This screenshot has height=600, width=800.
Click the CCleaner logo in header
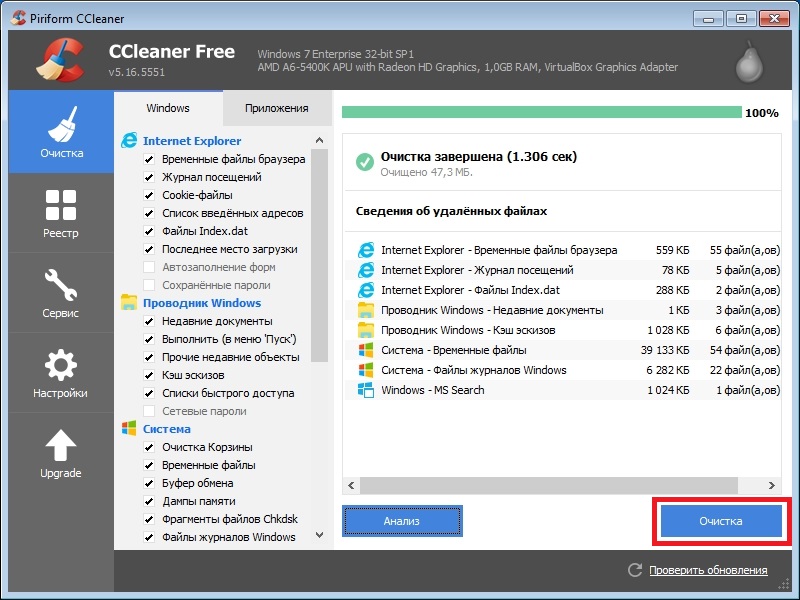point(60,60)
